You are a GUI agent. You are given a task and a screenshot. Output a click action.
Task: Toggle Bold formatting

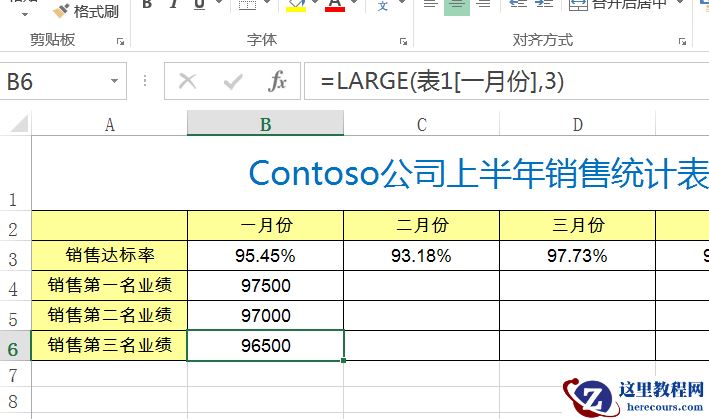[147, 5]
